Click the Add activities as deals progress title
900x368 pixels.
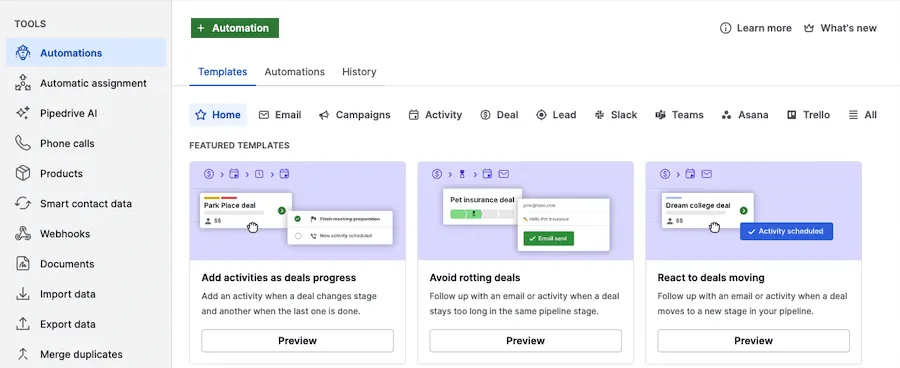pos(279,278)
